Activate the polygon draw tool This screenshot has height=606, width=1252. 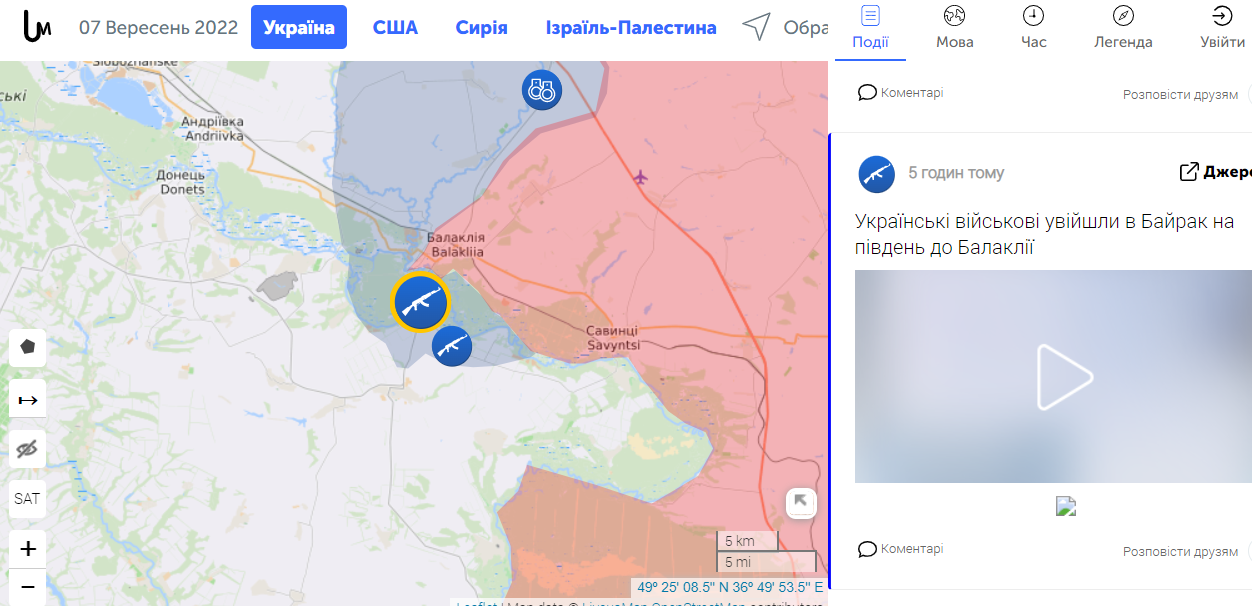28,347
